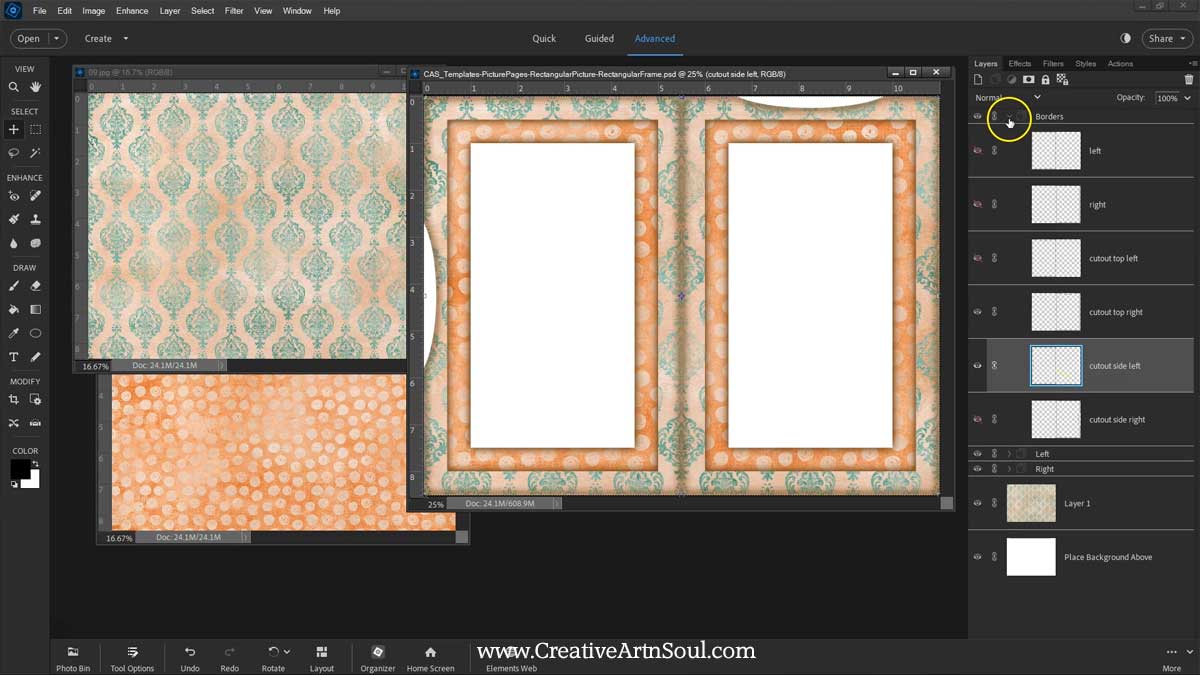The height and width of the screenshot is (675, 1200).
Task: Select the Paint Bucket tool
Action: (14, 309)
